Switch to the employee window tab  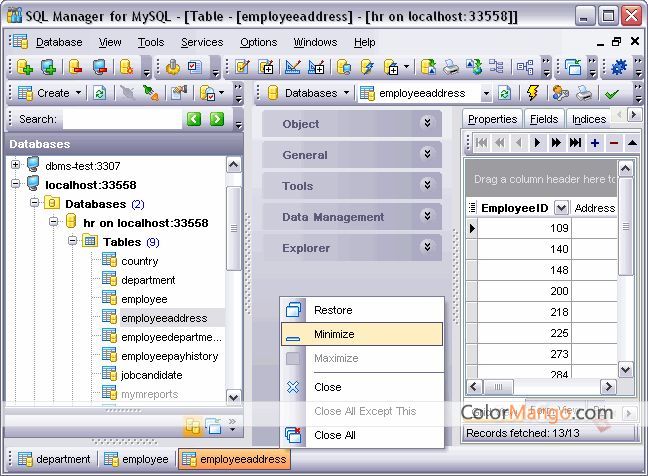(x=136, y=459)
